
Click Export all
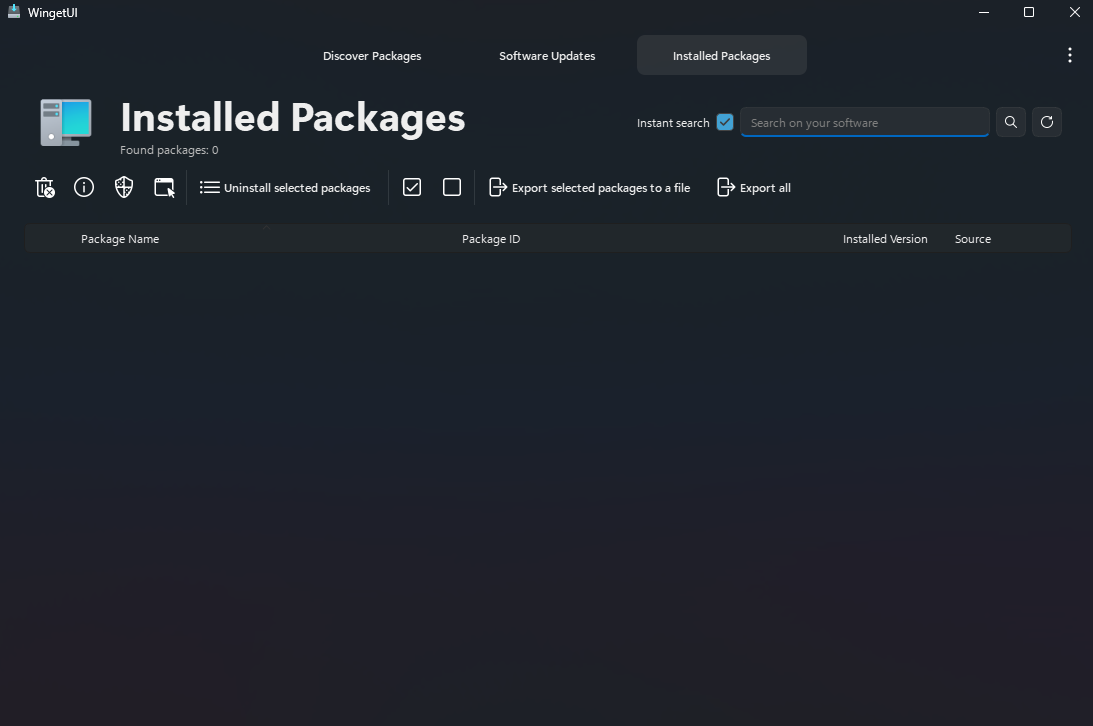[x=753, y=187]
